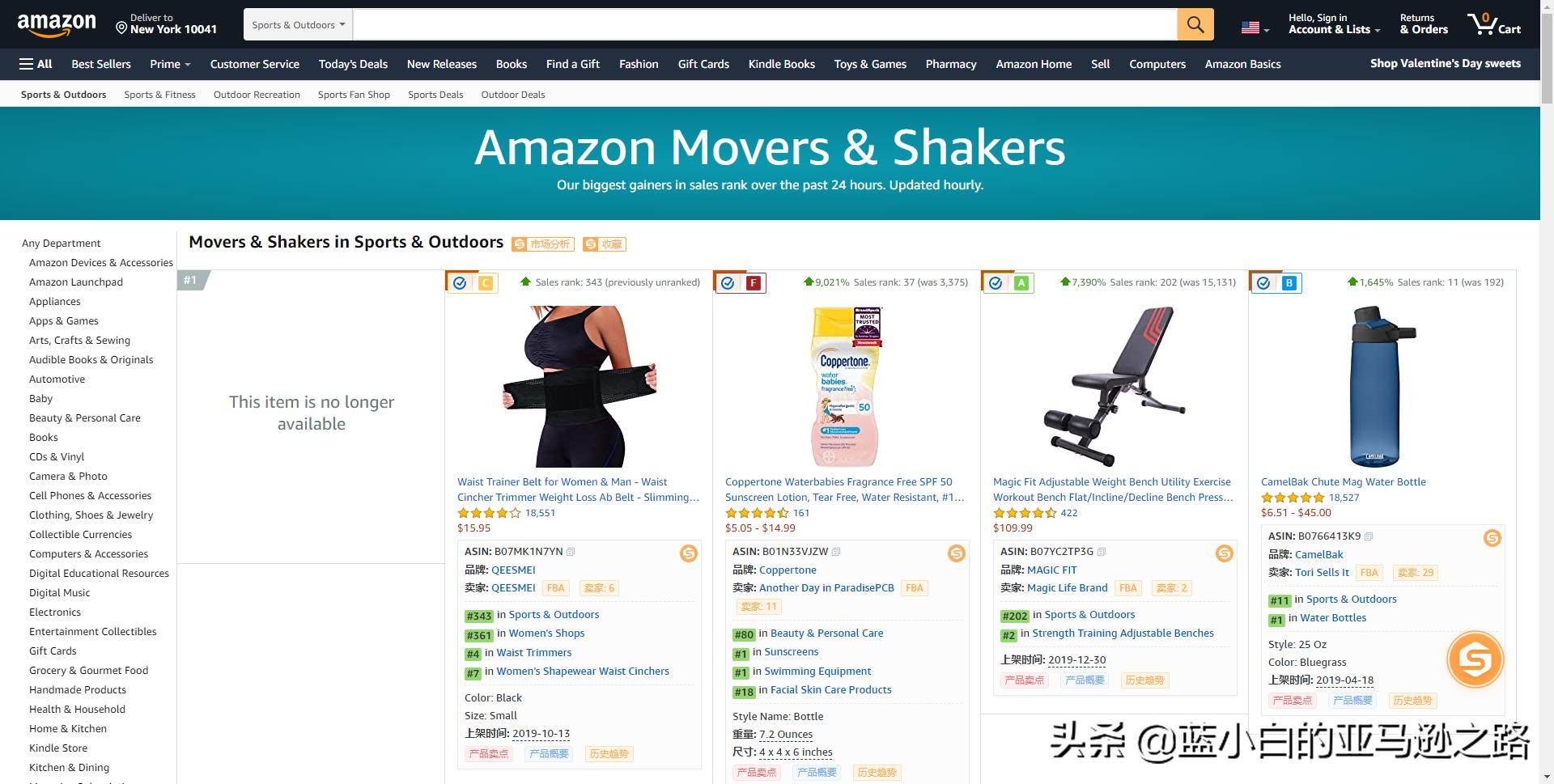Toggle the check circle on Magic Fit bench

996,283
